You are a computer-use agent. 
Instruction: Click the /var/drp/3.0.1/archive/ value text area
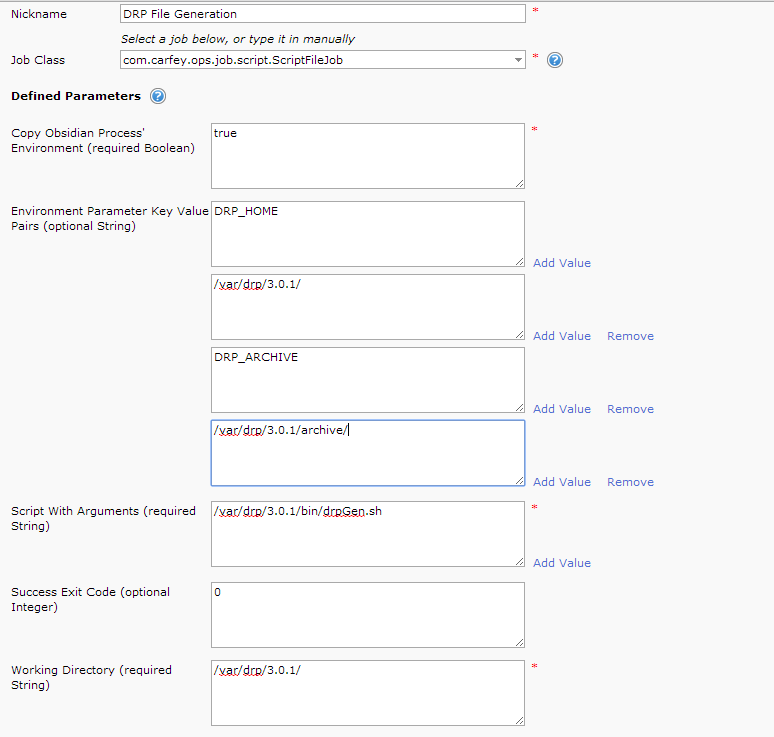point(367,452)
